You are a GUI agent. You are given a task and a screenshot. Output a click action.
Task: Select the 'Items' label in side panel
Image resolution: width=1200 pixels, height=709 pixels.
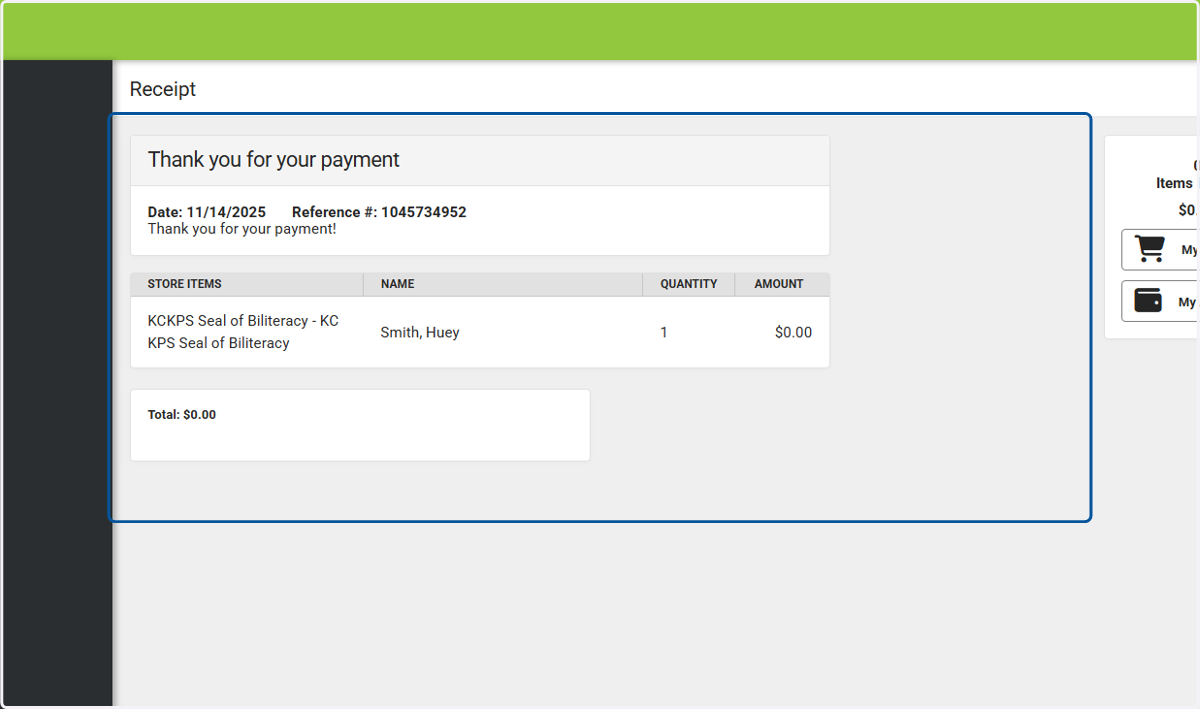(x=1174, y=183)
